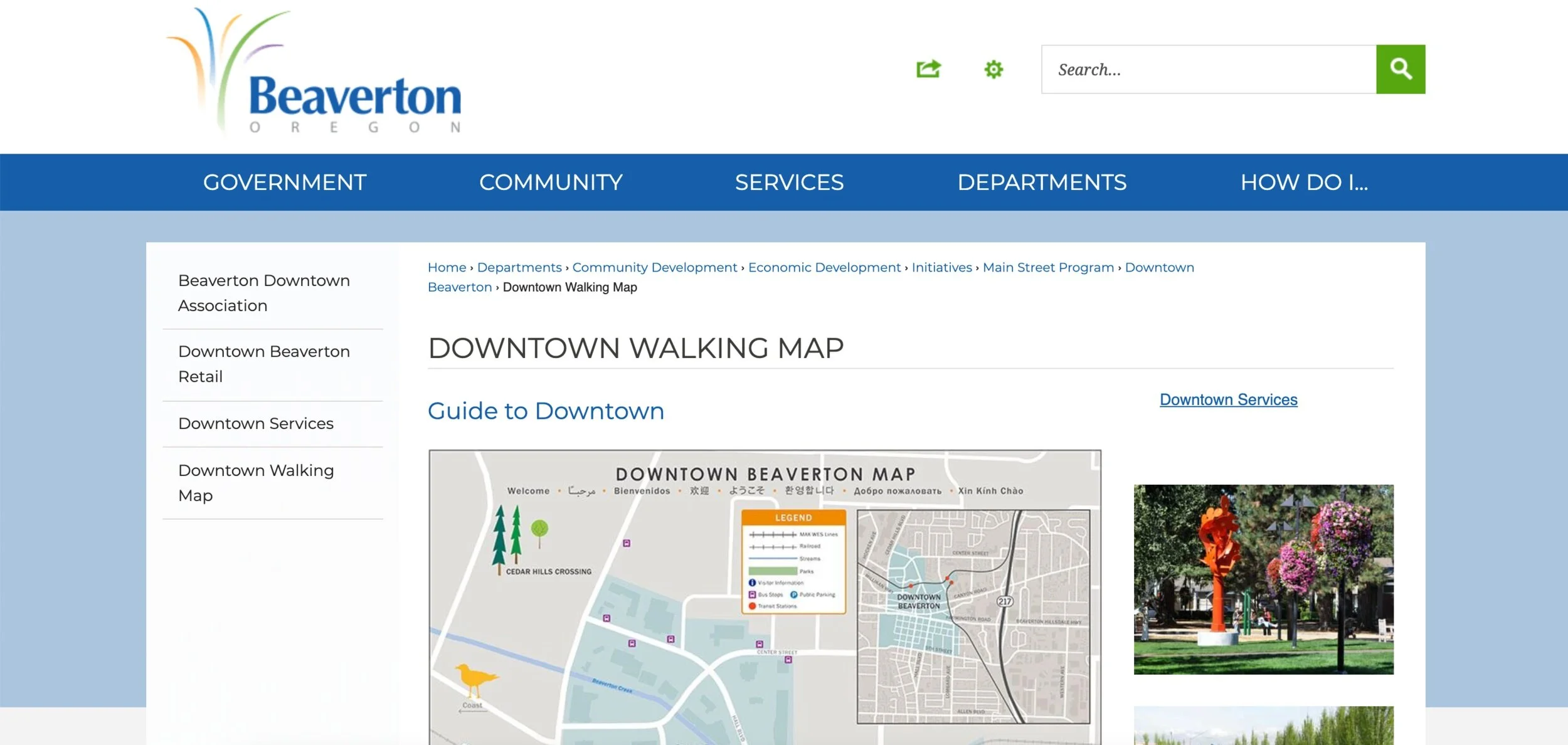Expand the Departments navigation menu

[1042, 182]
